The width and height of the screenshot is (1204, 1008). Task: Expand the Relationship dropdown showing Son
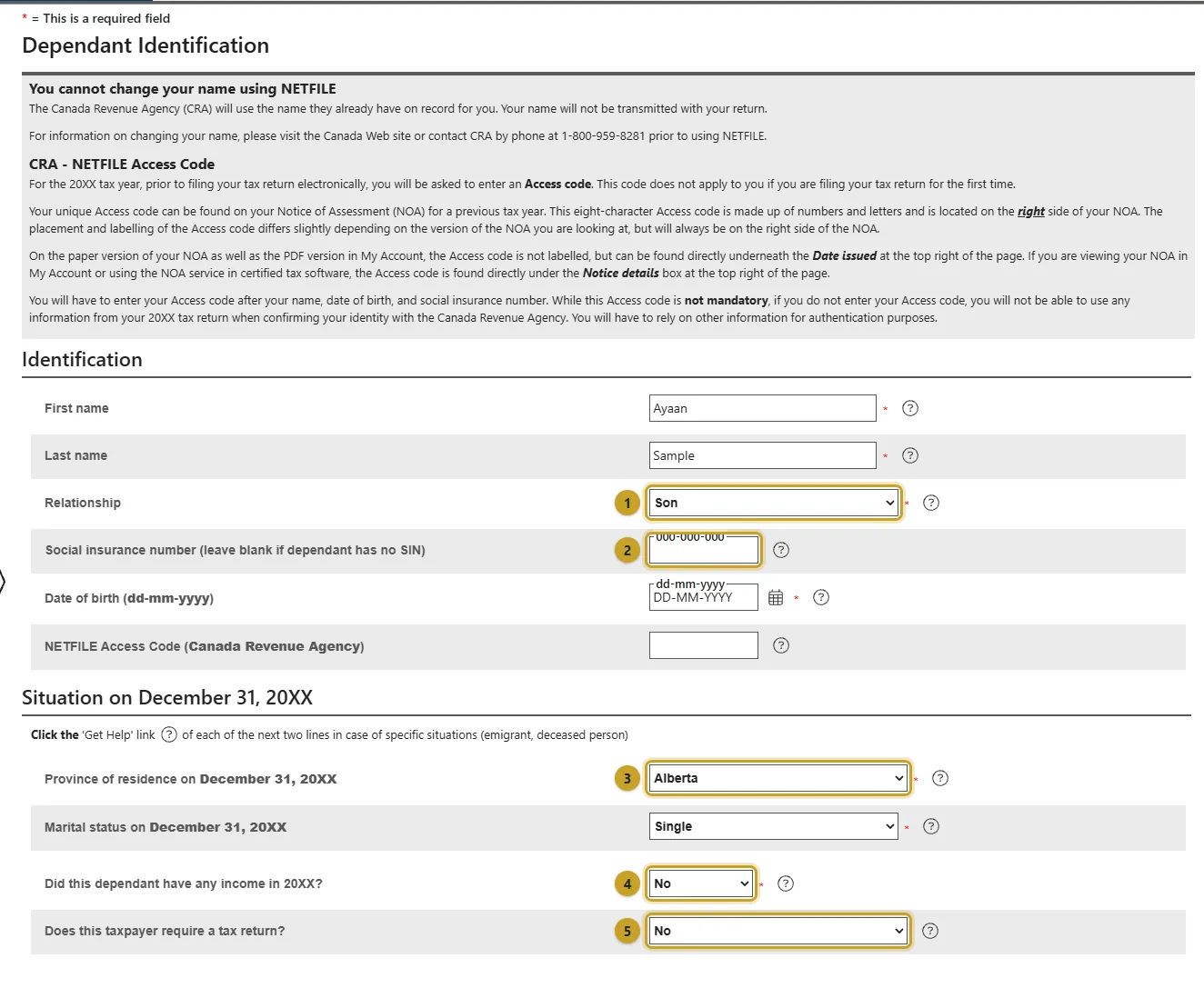coord(774,503)
